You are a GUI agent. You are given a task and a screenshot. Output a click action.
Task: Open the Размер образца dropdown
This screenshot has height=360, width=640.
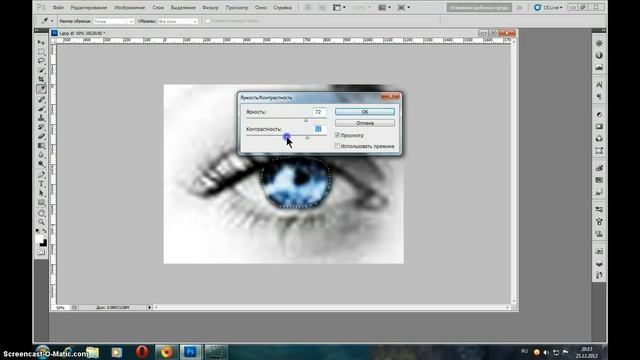point(113,21)
